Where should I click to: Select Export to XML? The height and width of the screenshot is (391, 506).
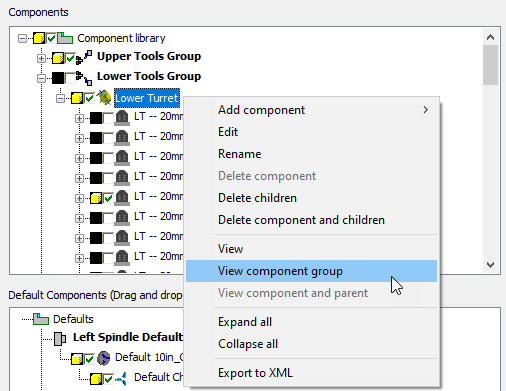pos(311,373)
